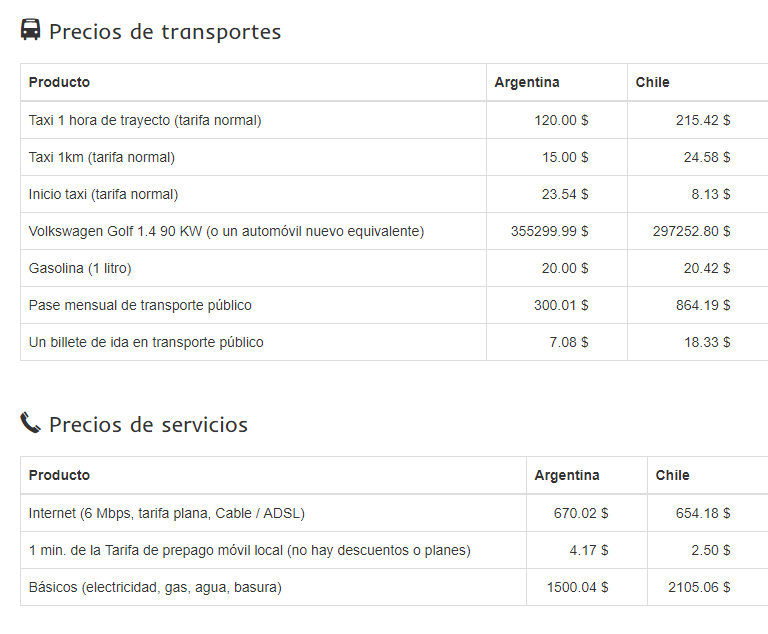Click the 1500.04 $ Argentina price cell

[577, 587]
